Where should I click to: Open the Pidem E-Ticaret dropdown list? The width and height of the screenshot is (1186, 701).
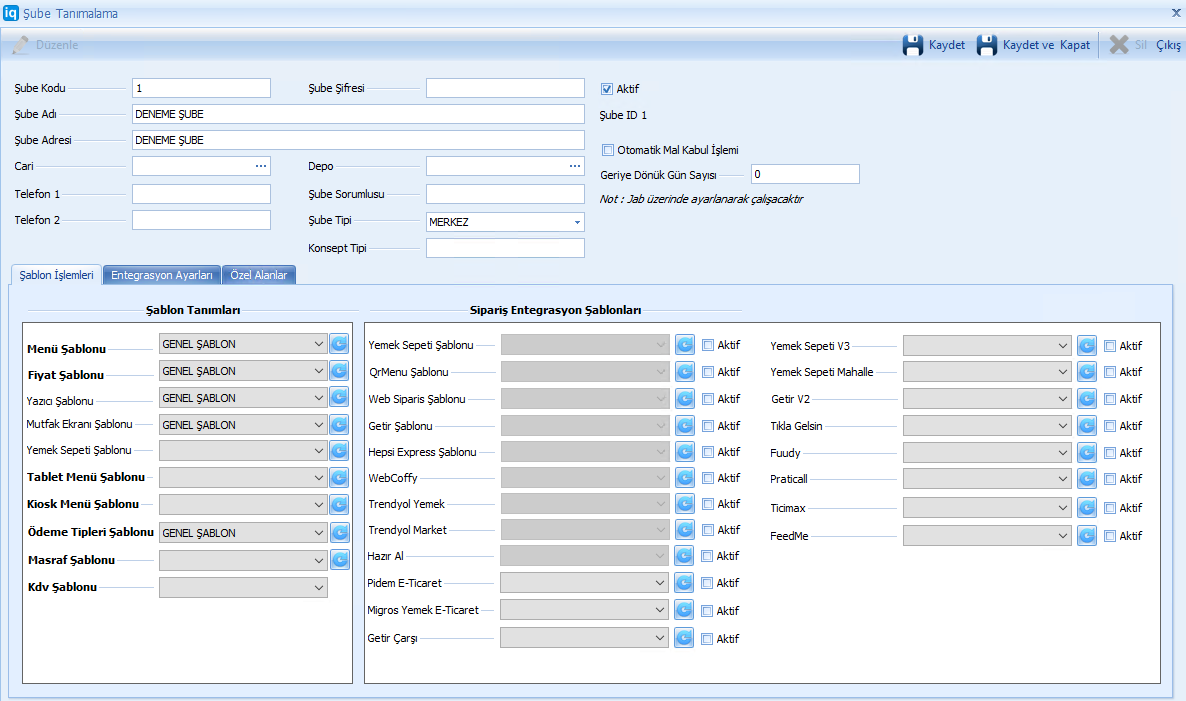660,582
